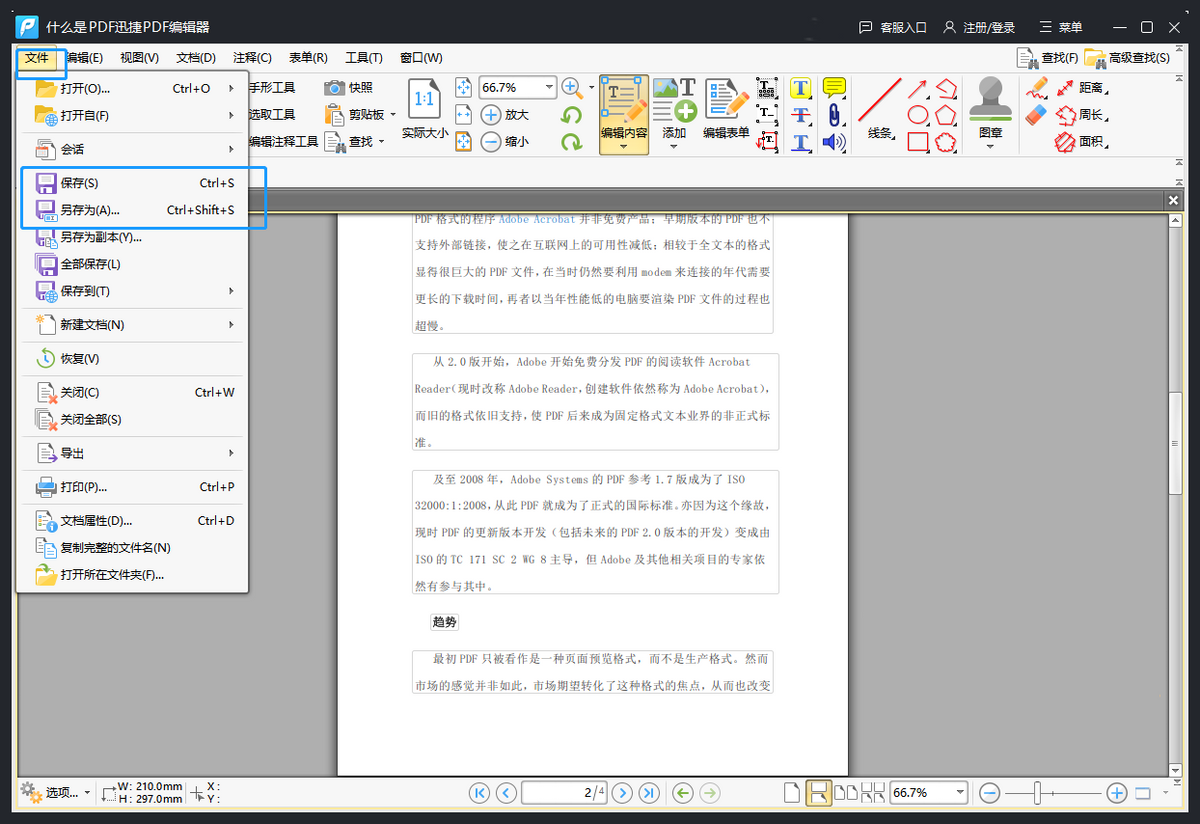The height and width of the screenshot is (824, 1200).
Task: Select the red cloud shape tool
Action: 945,142
